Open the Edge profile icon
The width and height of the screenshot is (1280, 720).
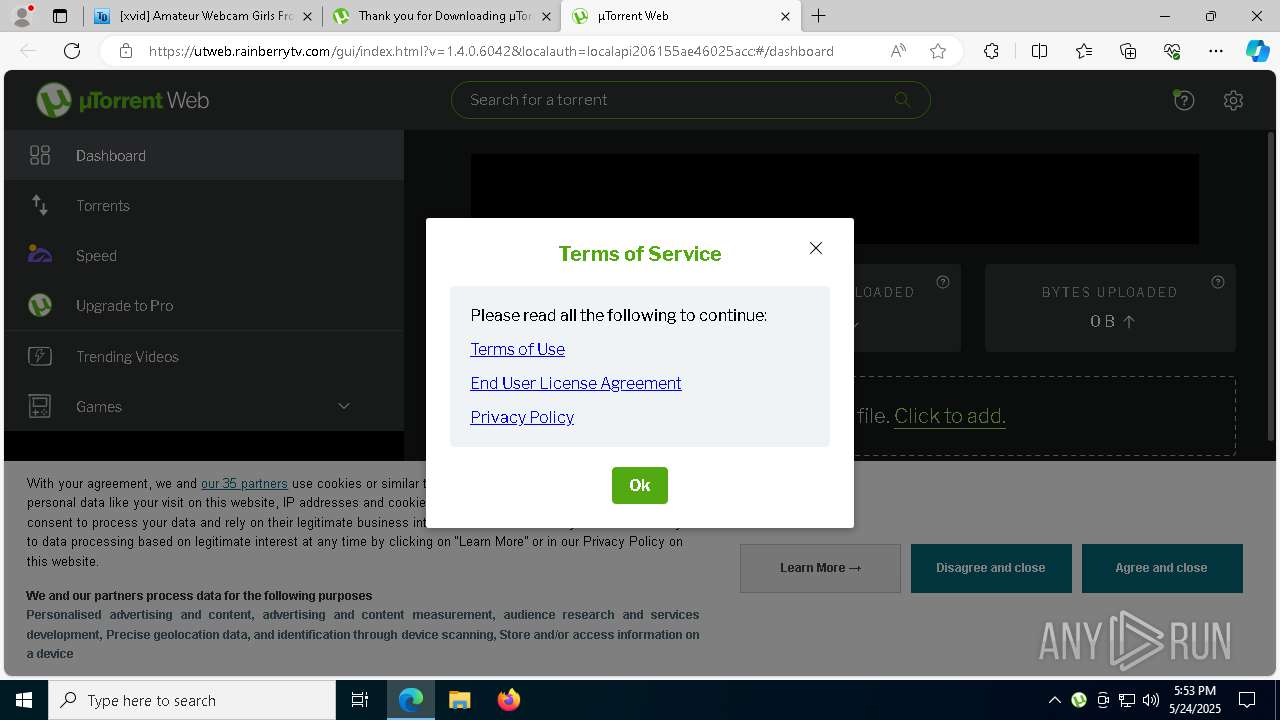(x=22, y=16)
